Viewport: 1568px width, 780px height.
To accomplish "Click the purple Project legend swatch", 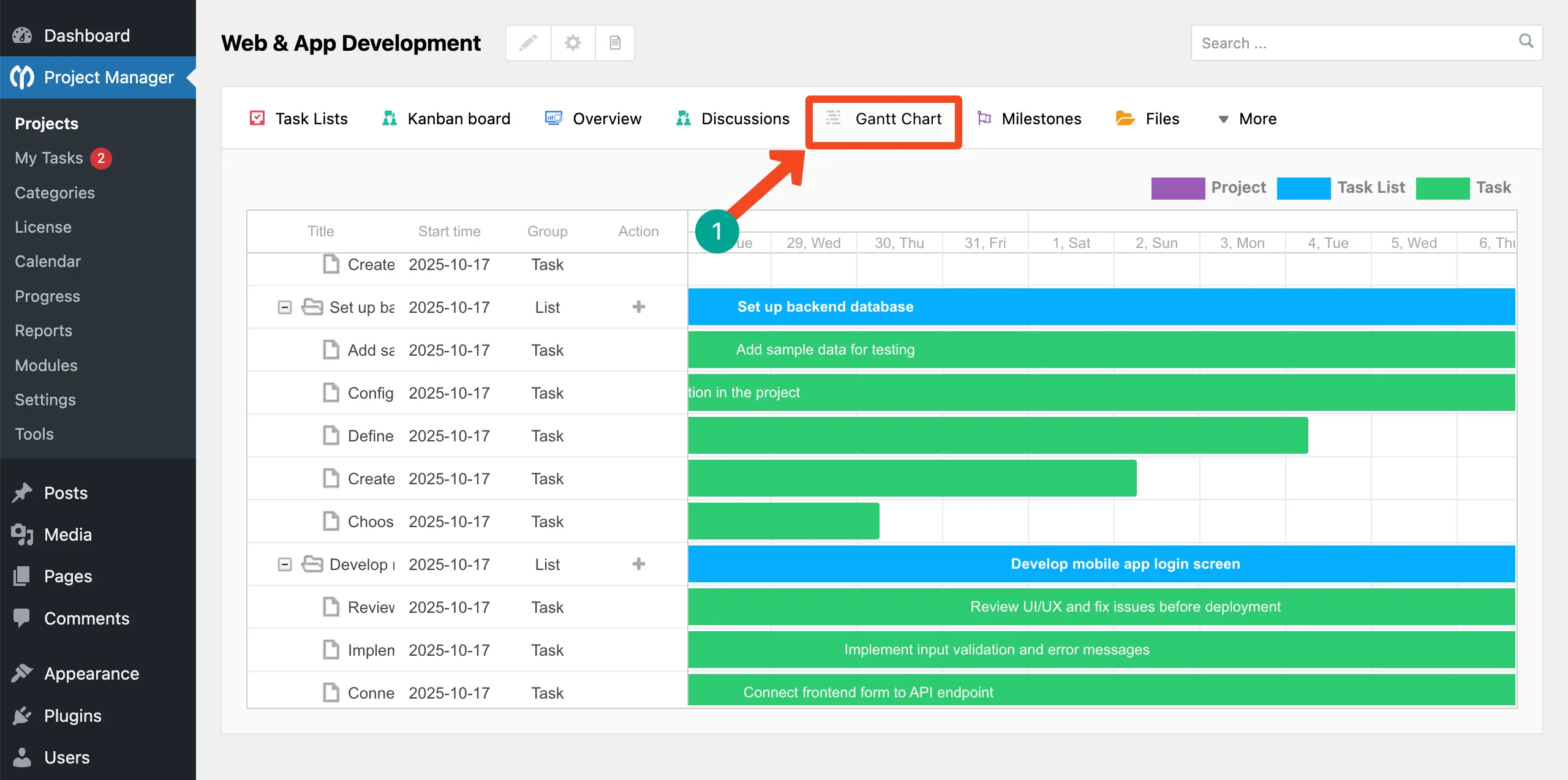I will tap(1177, 188).
